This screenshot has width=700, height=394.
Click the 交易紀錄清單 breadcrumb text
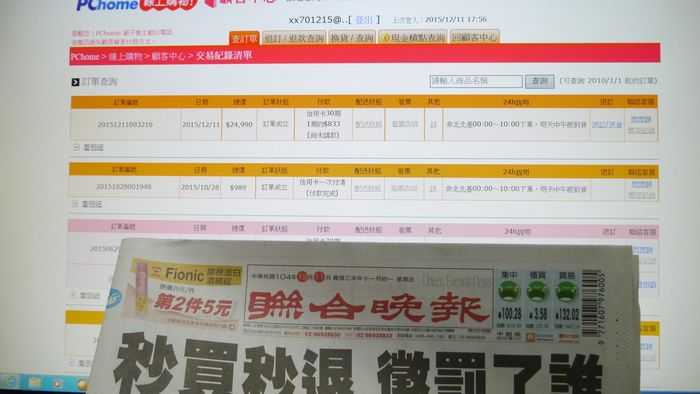coord(224,56)
